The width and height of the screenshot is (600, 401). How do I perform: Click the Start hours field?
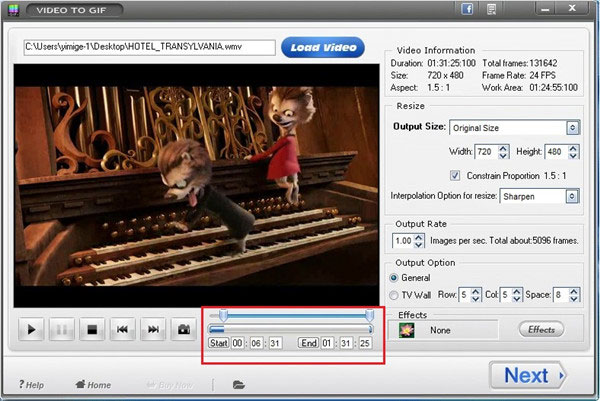pyautogui.click(x=237, y=343)
